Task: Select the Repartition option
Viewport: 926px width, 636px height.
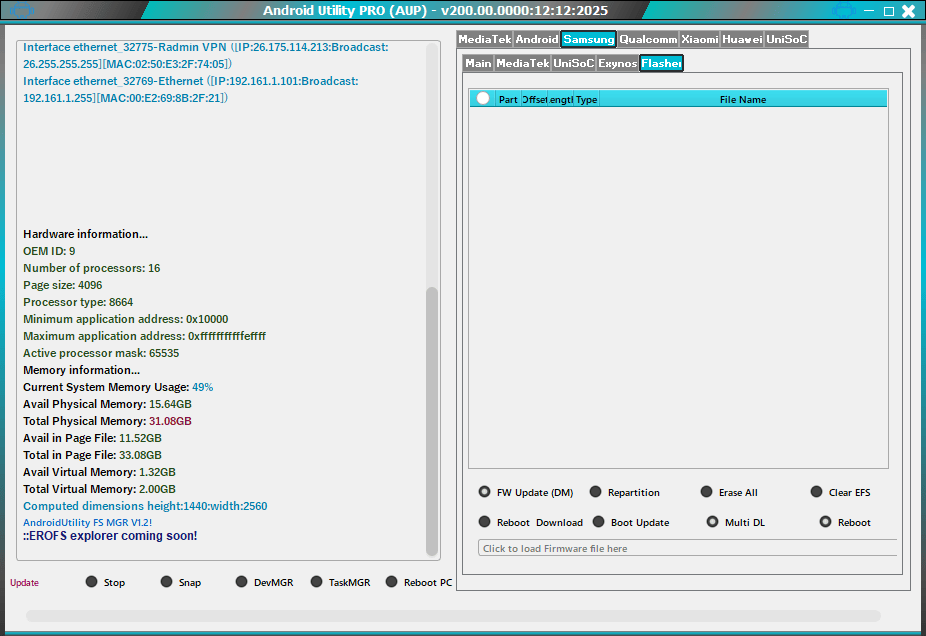Action: (596, 492)
